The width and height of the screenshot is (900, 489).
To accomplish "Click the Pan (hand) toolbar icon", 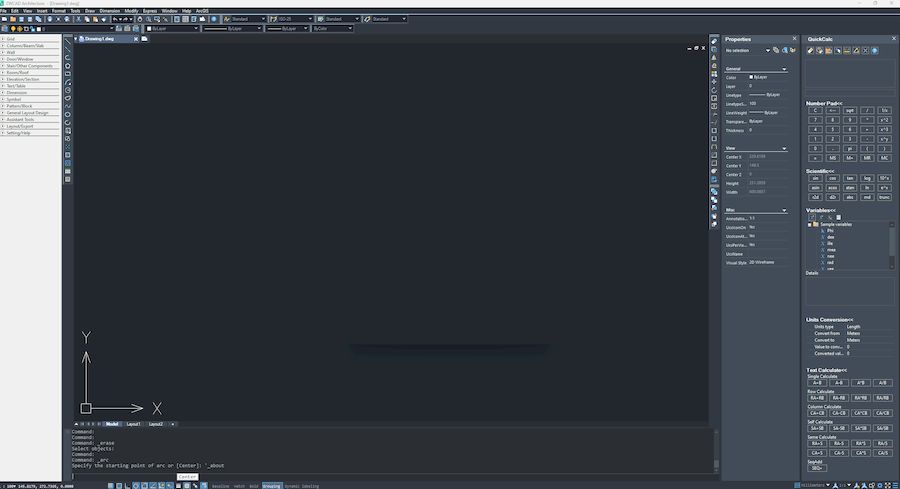I will [x=139, y=19].
